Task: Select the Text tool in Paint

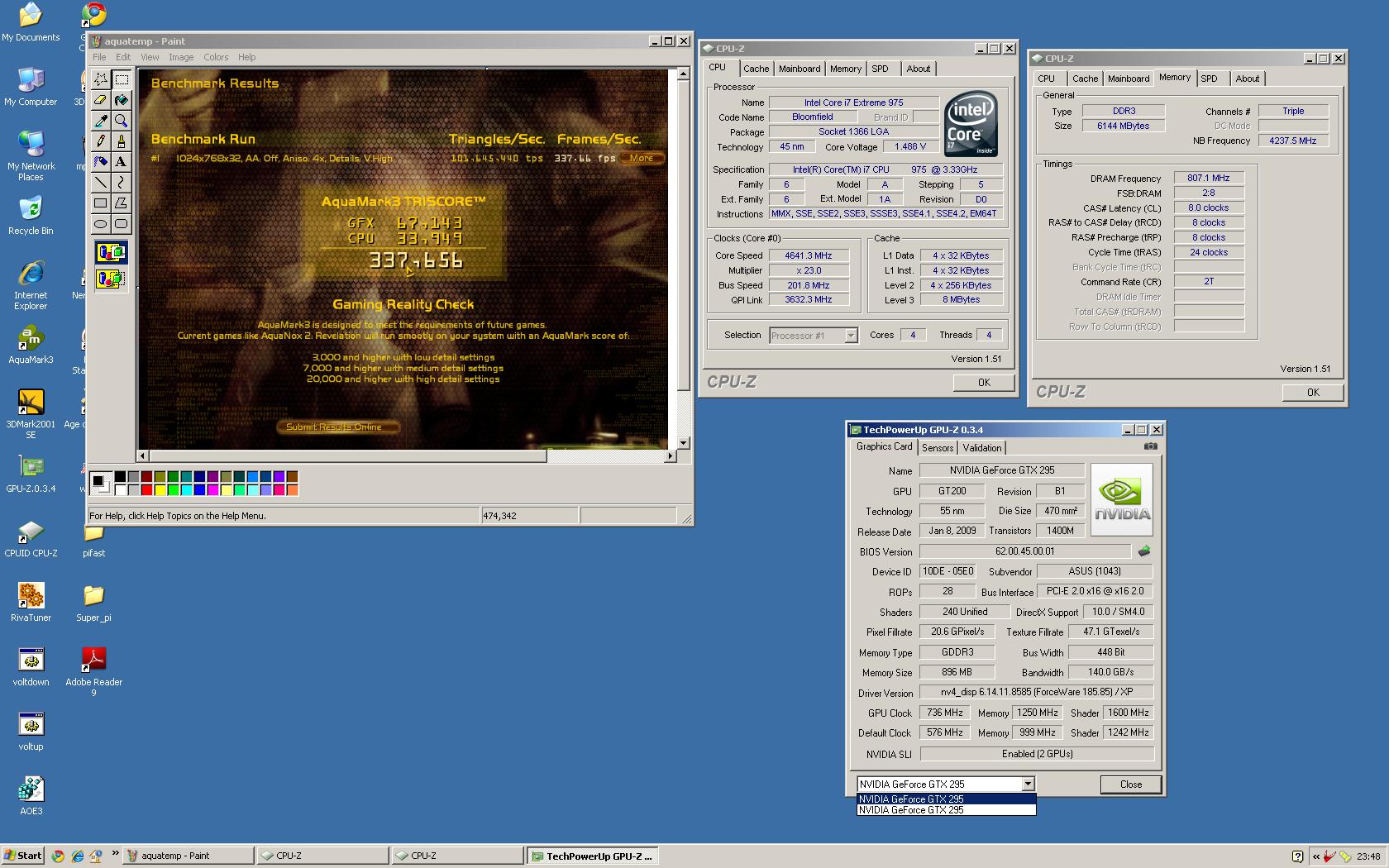Action: 122,162
